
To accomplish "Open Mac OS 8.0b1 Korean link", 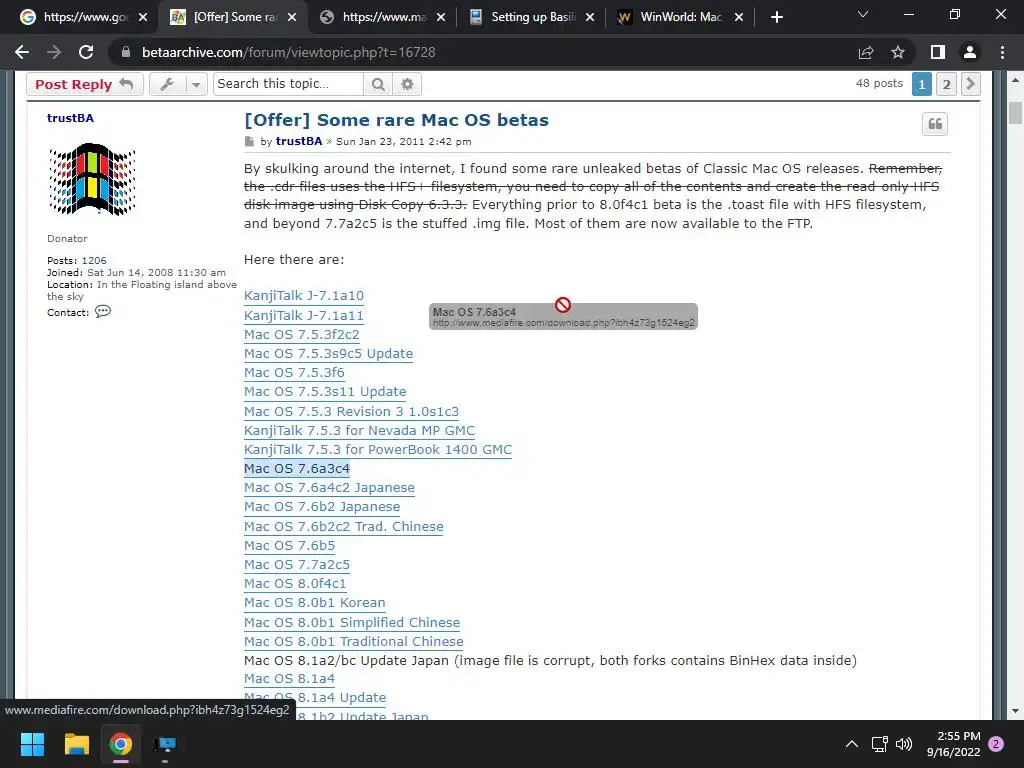I will (315, 602).
